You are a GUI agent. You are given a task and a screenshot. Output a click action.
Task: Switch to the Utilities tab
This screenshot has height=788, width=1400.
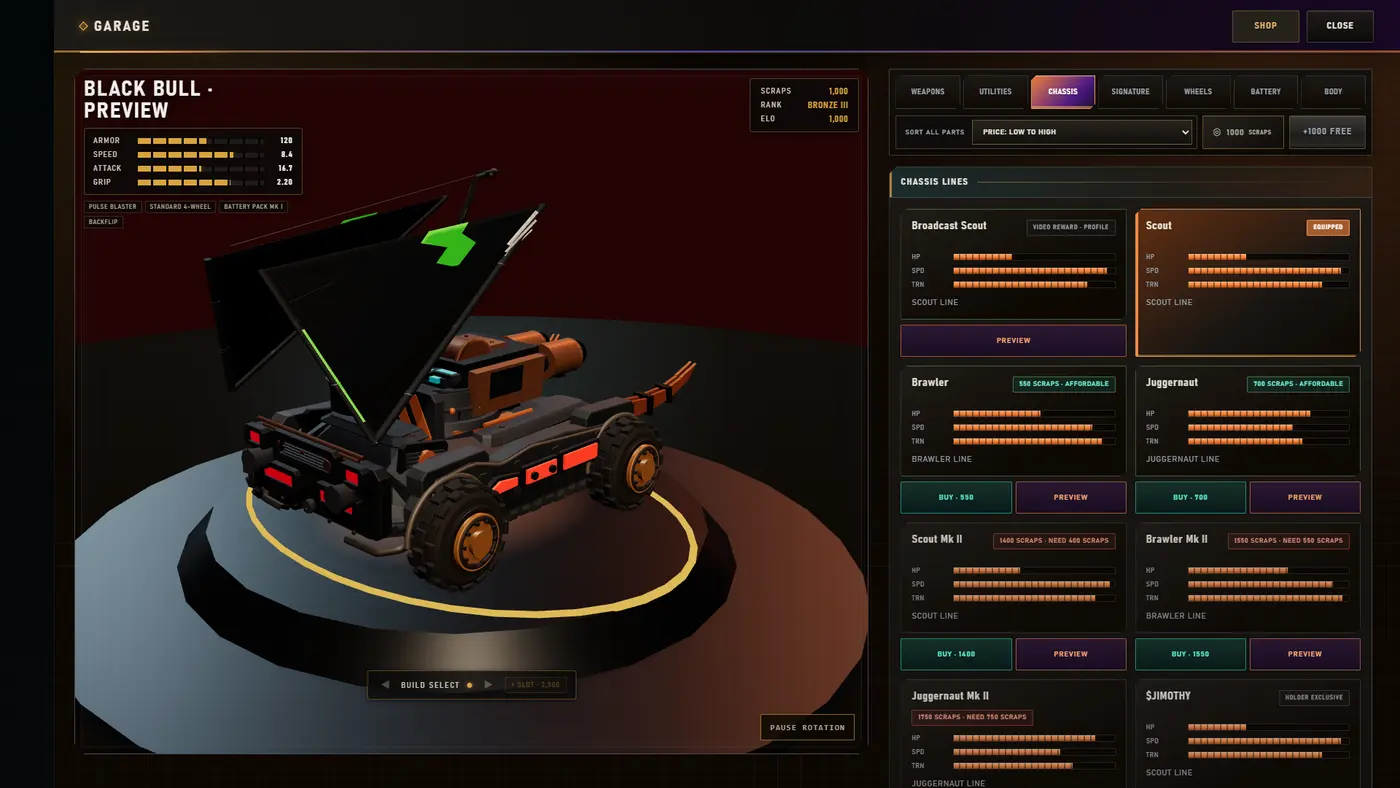(995, 92)
